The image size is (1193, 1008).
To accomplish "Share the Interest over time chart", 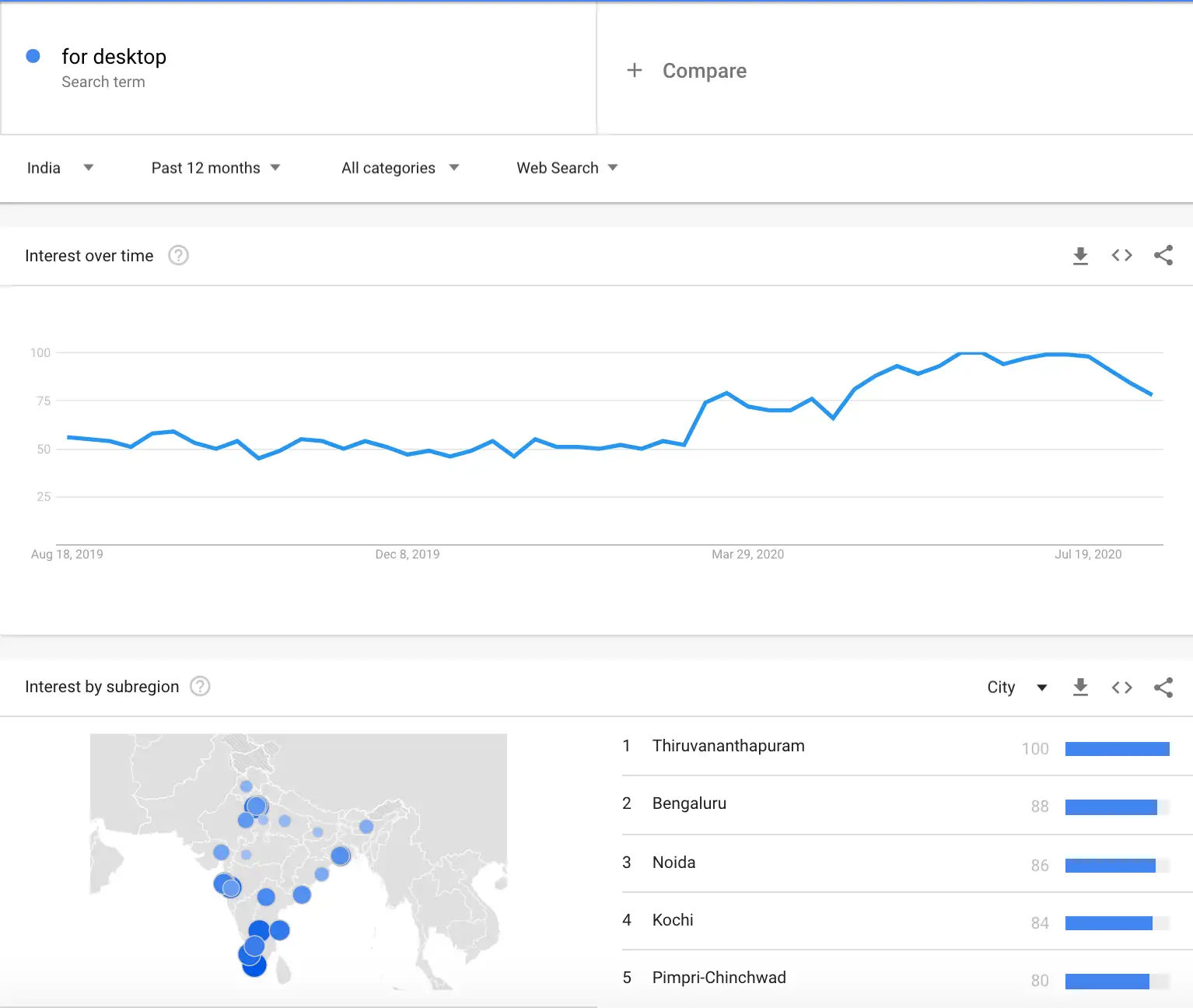I will pyautogui.click(x=1163, y=255).
